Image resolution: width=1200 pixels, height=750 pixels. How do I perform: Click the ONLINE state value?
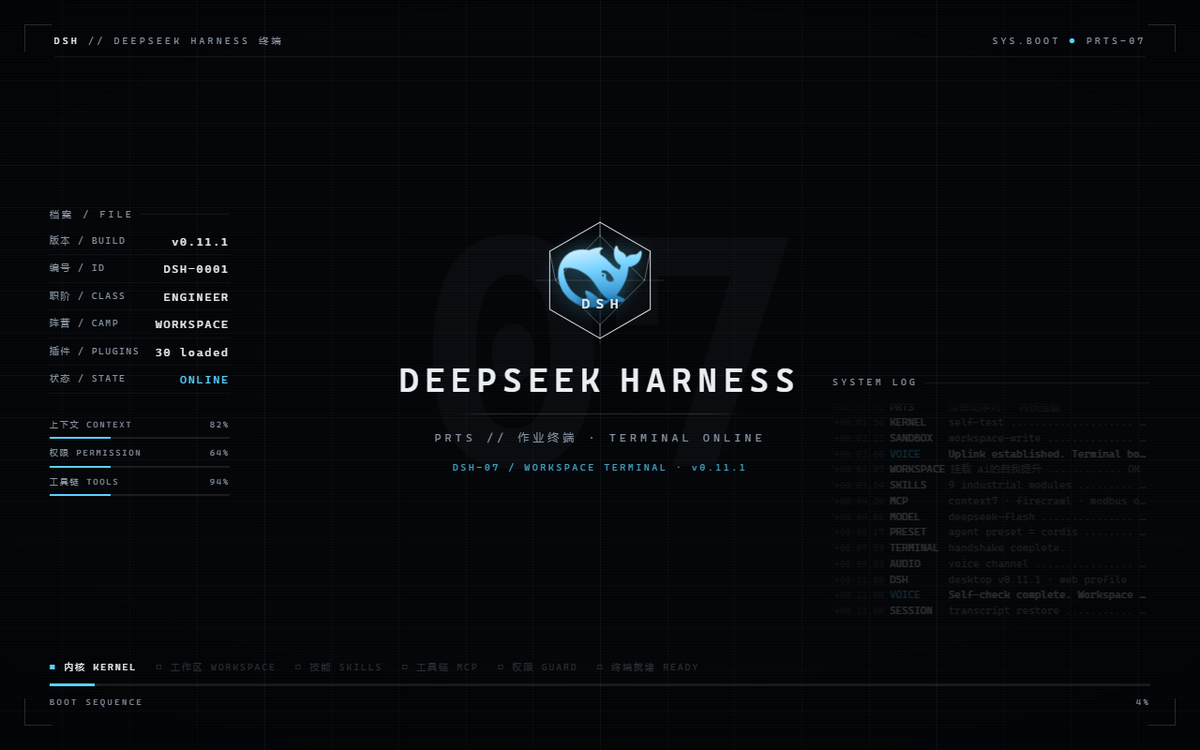204,380
